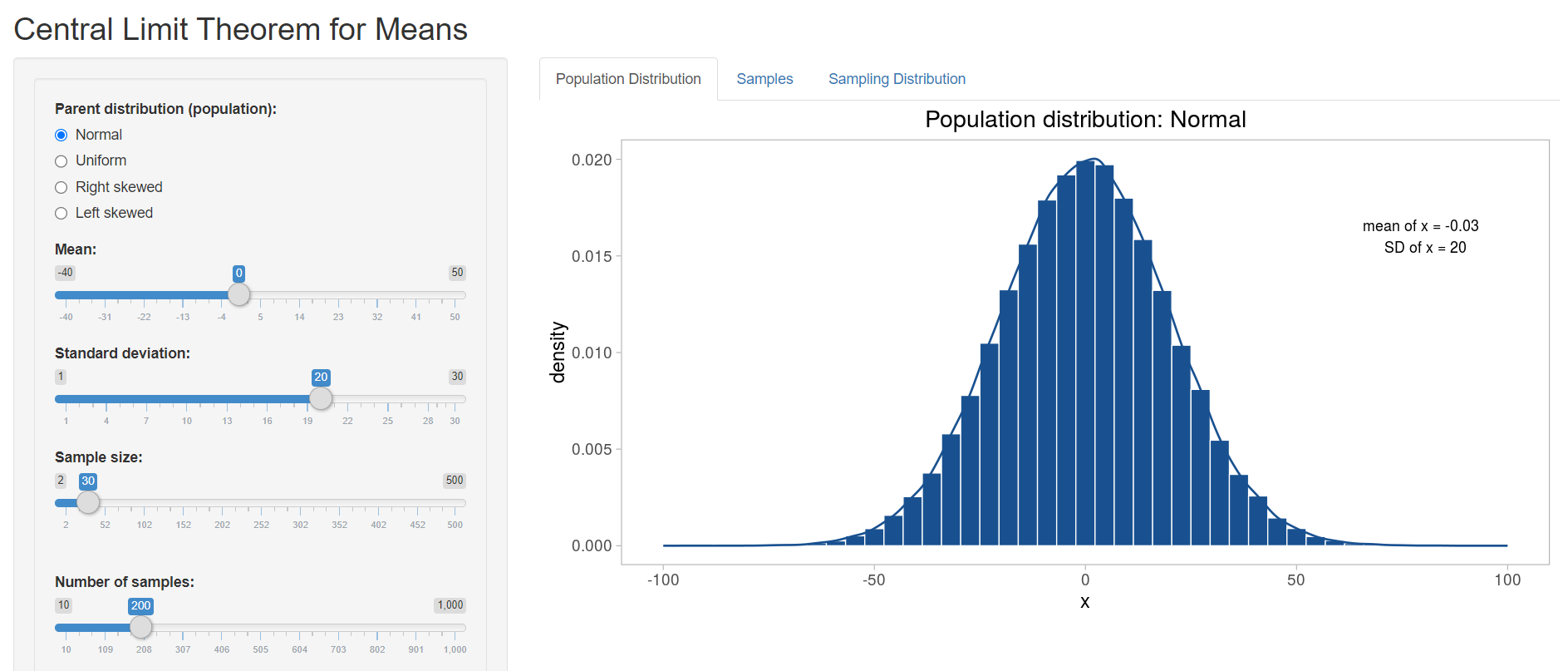
Task: Click the Number of samples slider handle
Action: pyautogui.click(x=141, y=627)
